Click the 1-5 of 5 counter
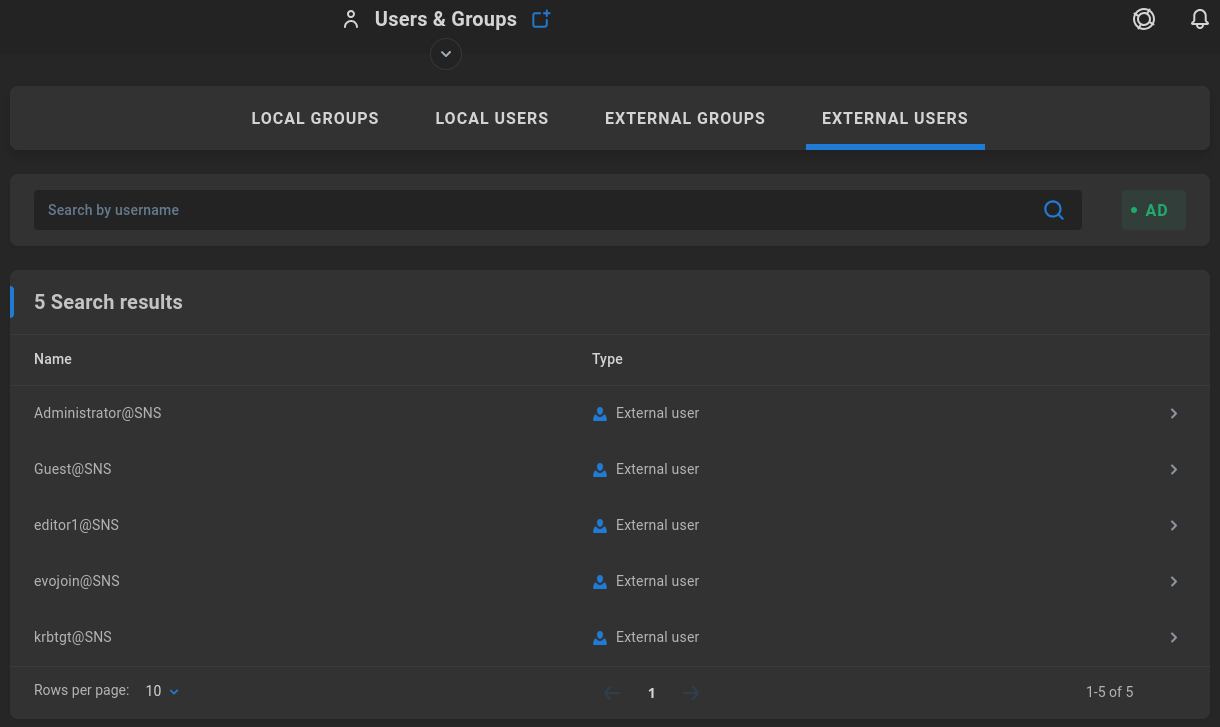 (1109, 692)
